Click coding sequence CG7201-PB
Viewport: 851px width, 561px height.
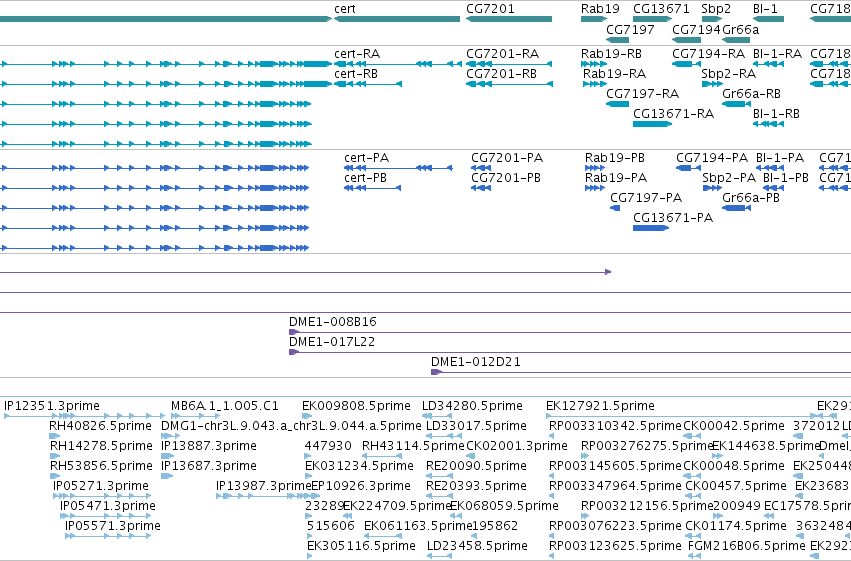point(481,188)
